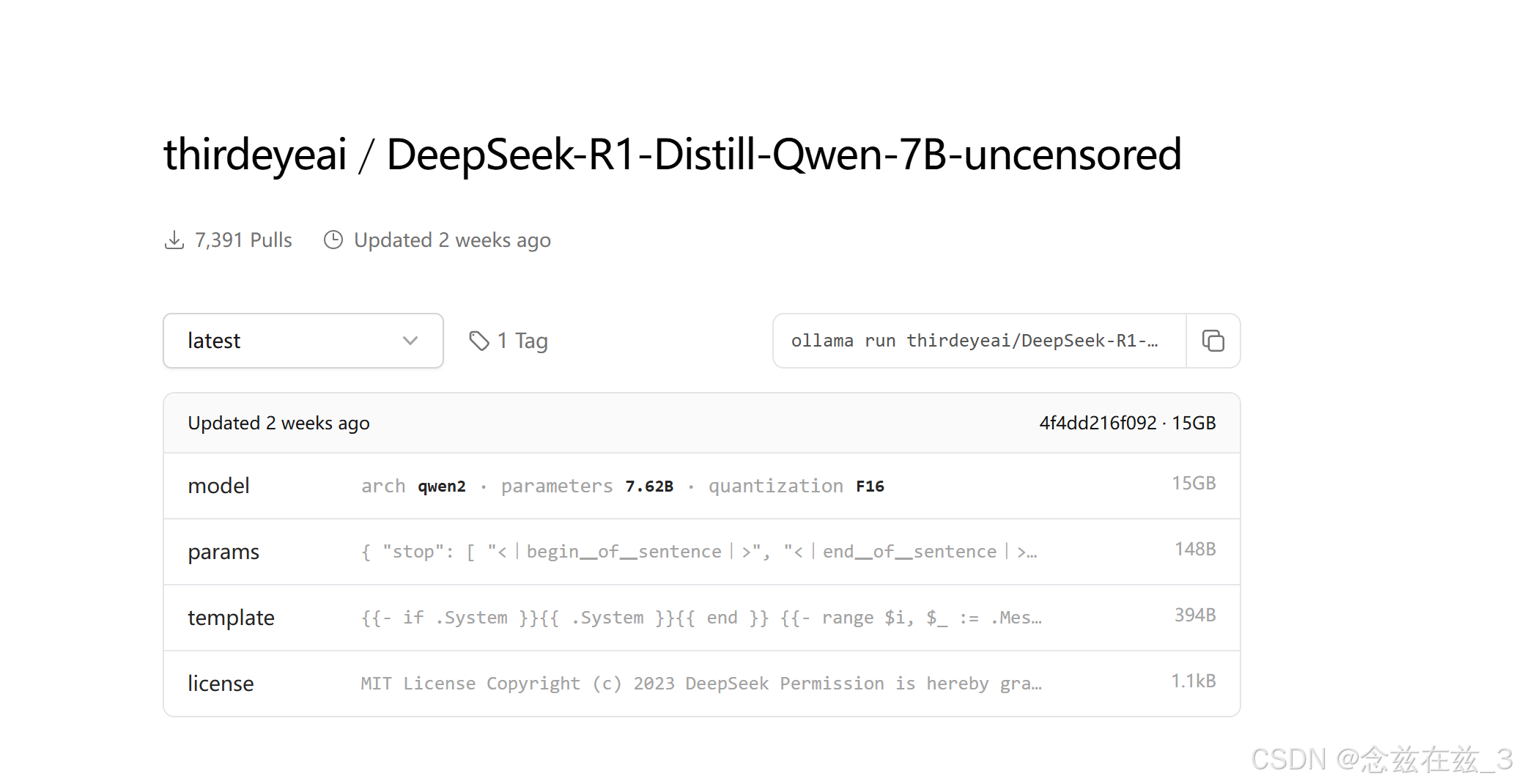Viewport: 1516px width, 784px height.
Task: Click the DeepSeek-R1-Distill-Qwen-7B-uncensored title
Action: (784, 155)
